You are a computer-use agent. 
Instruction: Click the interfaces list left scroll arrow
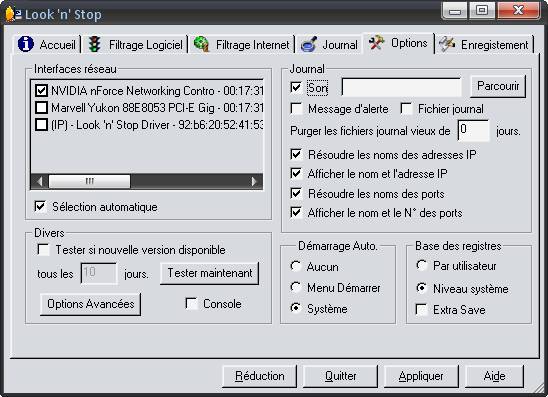point(40,181)
